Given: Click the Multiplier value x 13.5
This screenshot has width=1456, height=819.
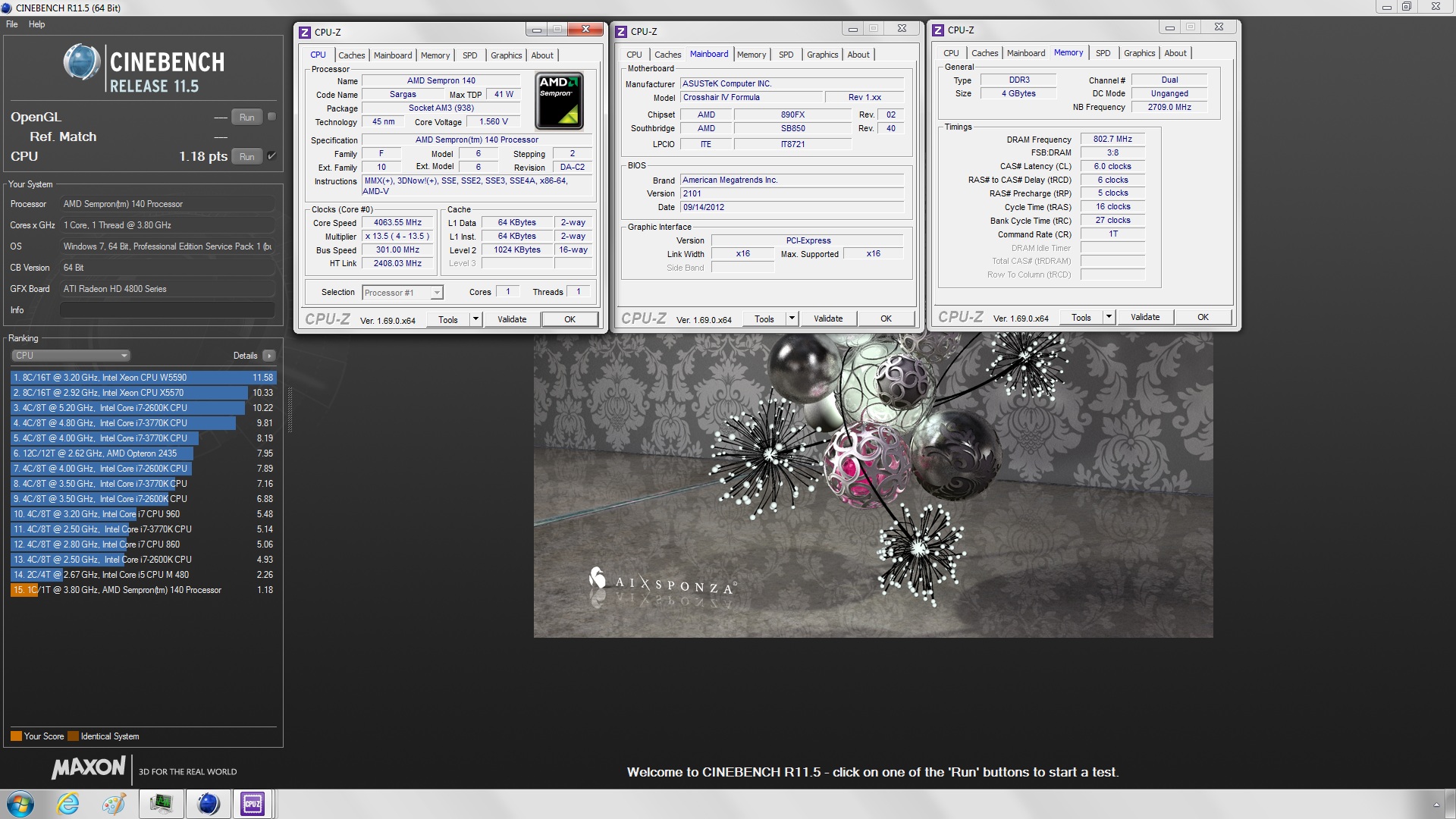Looking at the screenshot, I should click(397, 237).
